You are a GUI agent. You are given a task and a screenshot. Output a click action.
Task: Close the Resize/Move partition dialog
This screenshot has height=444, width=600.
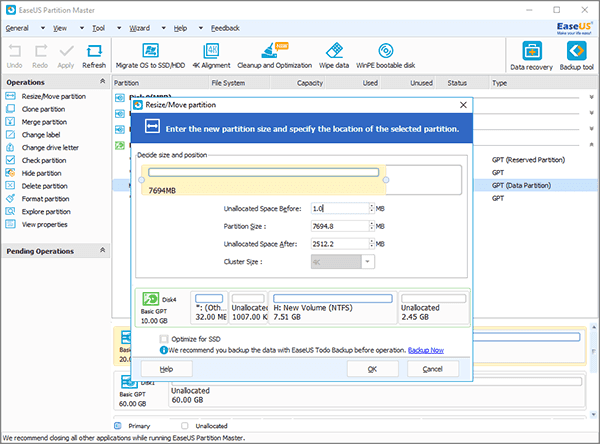tap(463, 105)
